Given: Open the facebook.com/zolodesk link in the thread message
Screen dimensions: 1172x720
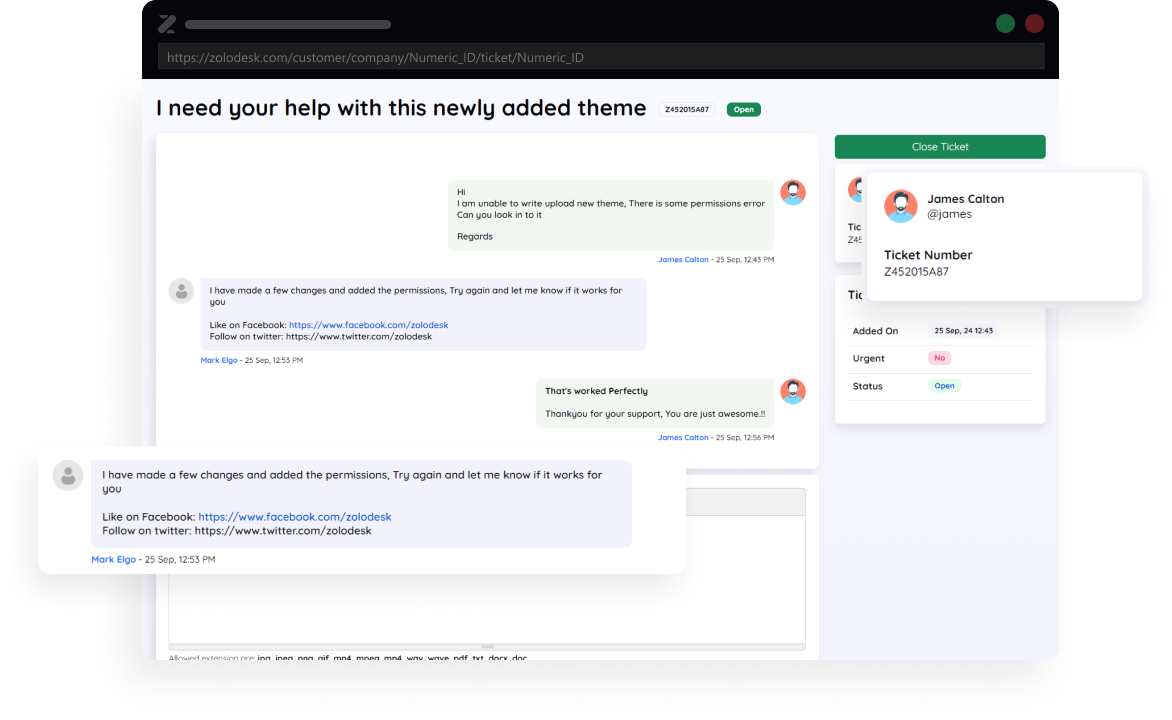Looking at the screenshot, I should [x=368, y=325].
